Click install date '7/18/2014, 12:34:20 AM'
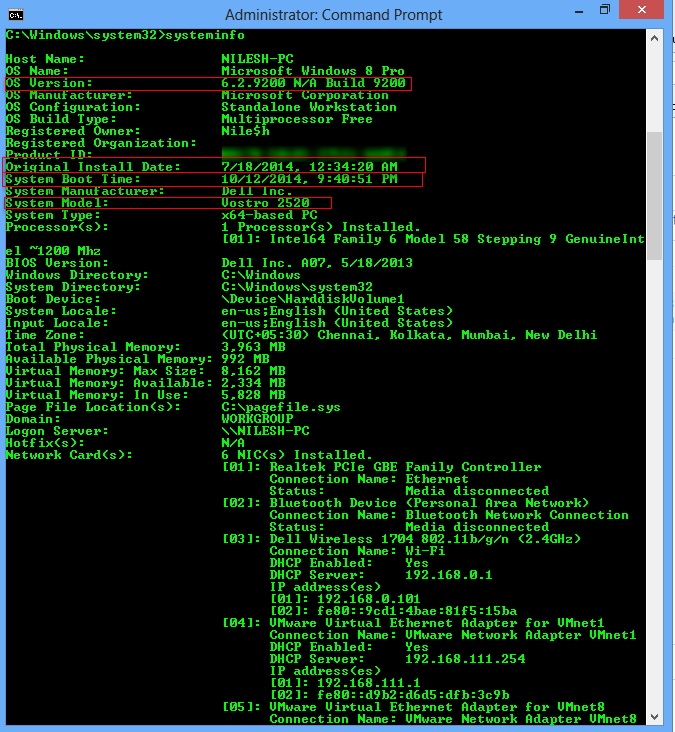Viewport: 675px width, 732px height. click(309, 167)
